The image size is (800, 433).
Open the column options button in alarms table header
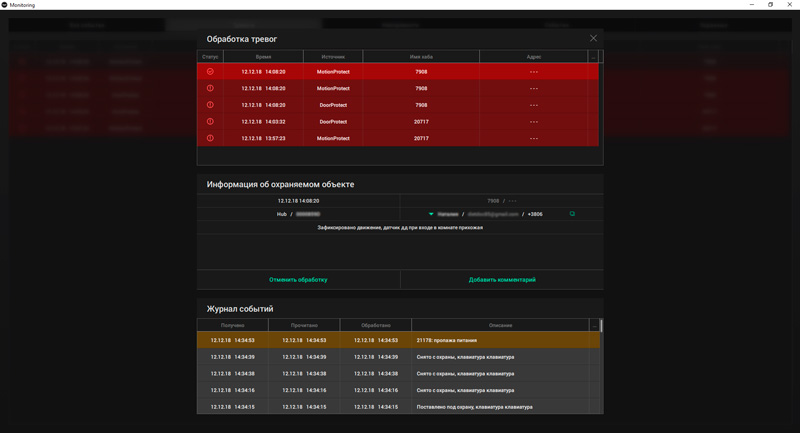coord(593,57)
